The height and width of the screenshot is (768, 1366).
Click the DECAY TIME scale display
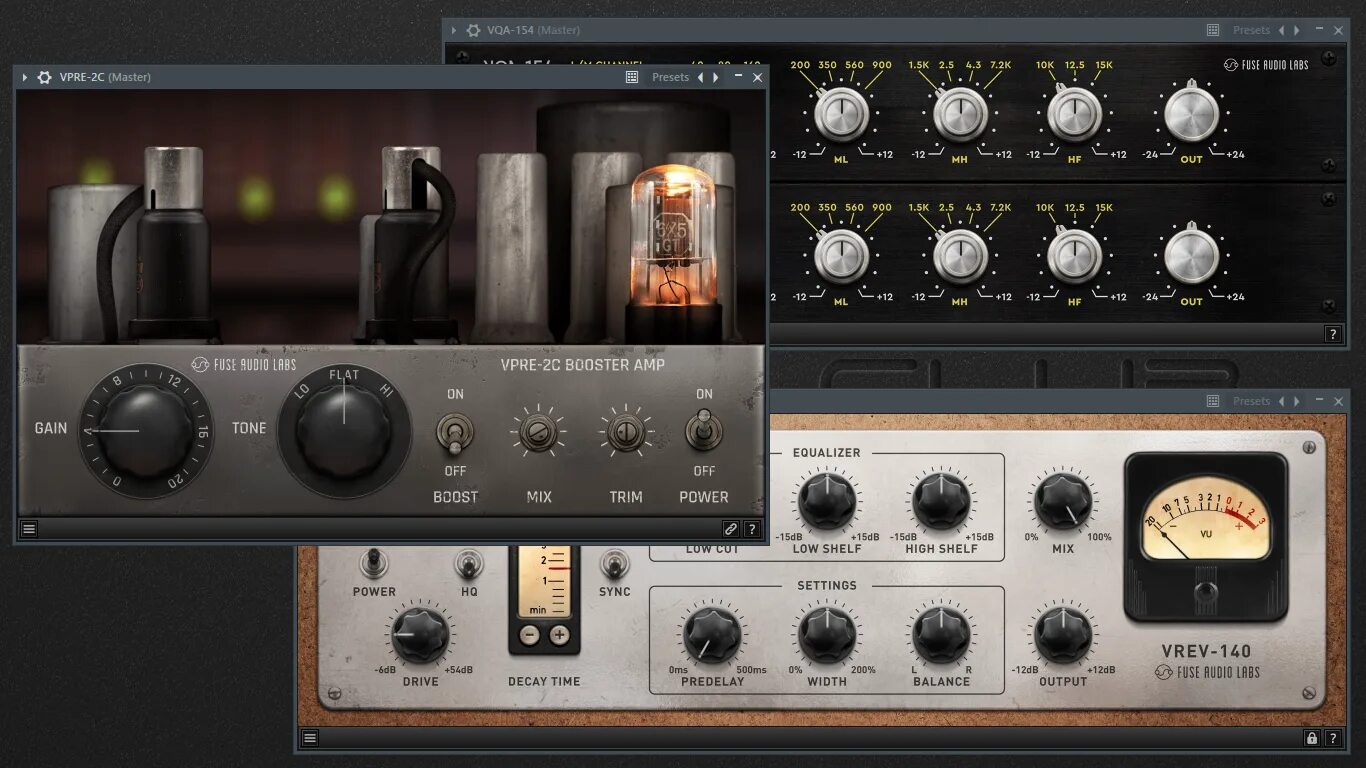click(x=544, y=581)
